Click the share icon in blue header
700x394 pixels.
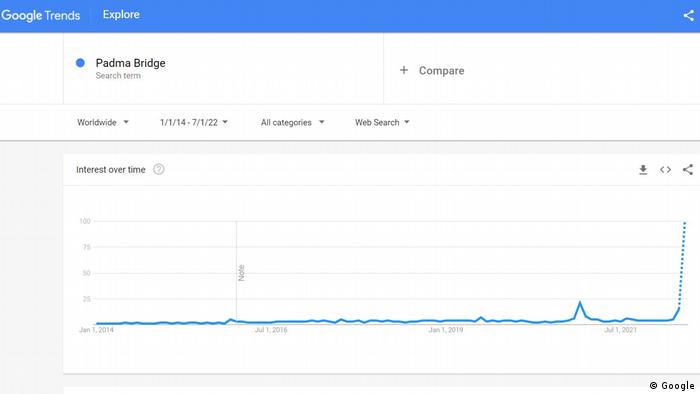click(688, 16)
